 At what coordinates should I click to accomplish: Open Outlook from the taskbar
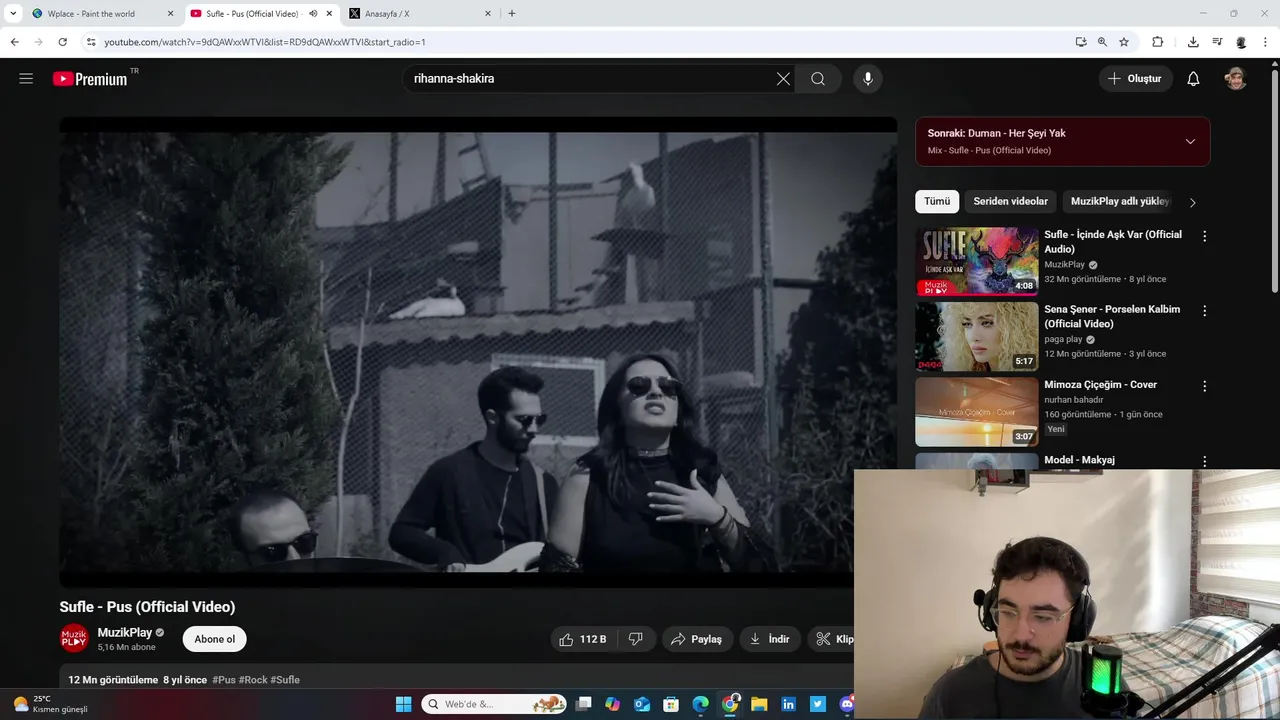click(642, 704)
